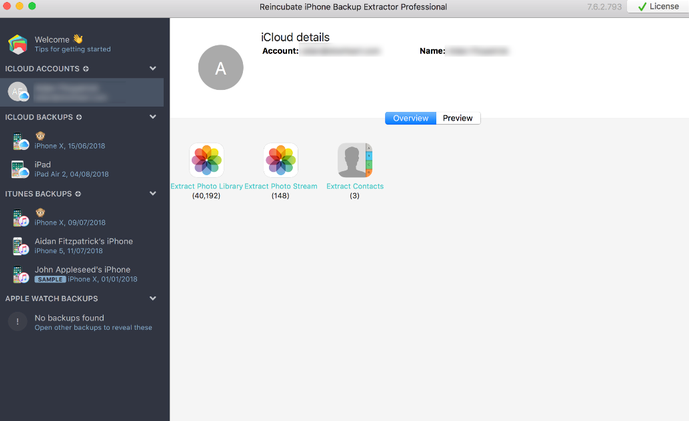The image size is (689, 421).
Task: Click the Extract Photo Stream icon
Action: tap(280, 160)
